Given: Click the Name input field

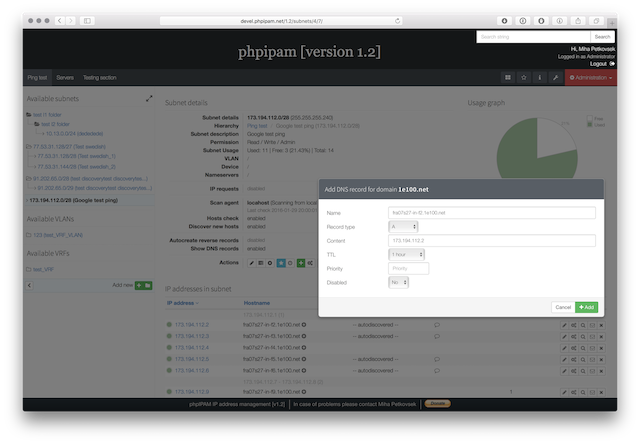Looking at the screenshot, I should (x=492, y=213).
